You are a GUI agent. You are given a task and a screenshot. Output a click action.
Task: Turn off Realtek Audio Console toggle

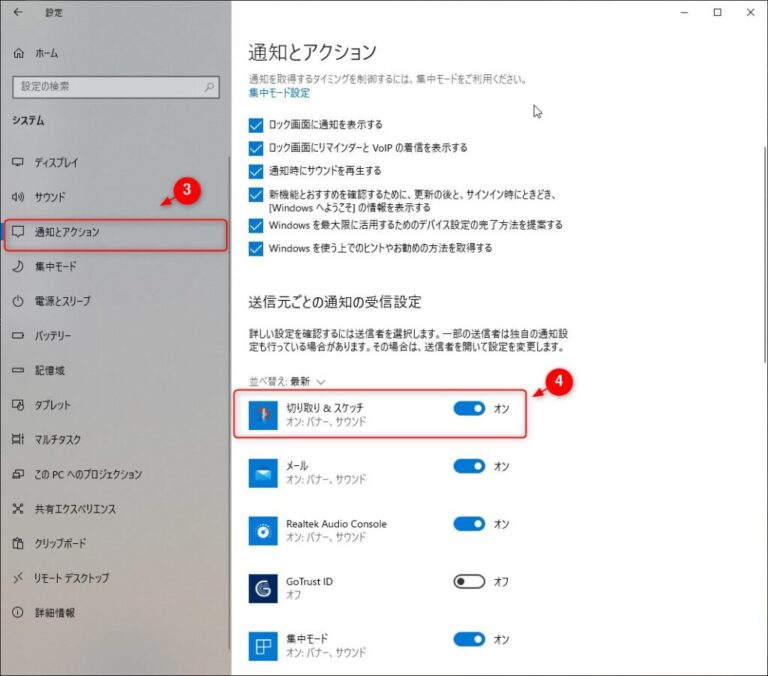469,524
